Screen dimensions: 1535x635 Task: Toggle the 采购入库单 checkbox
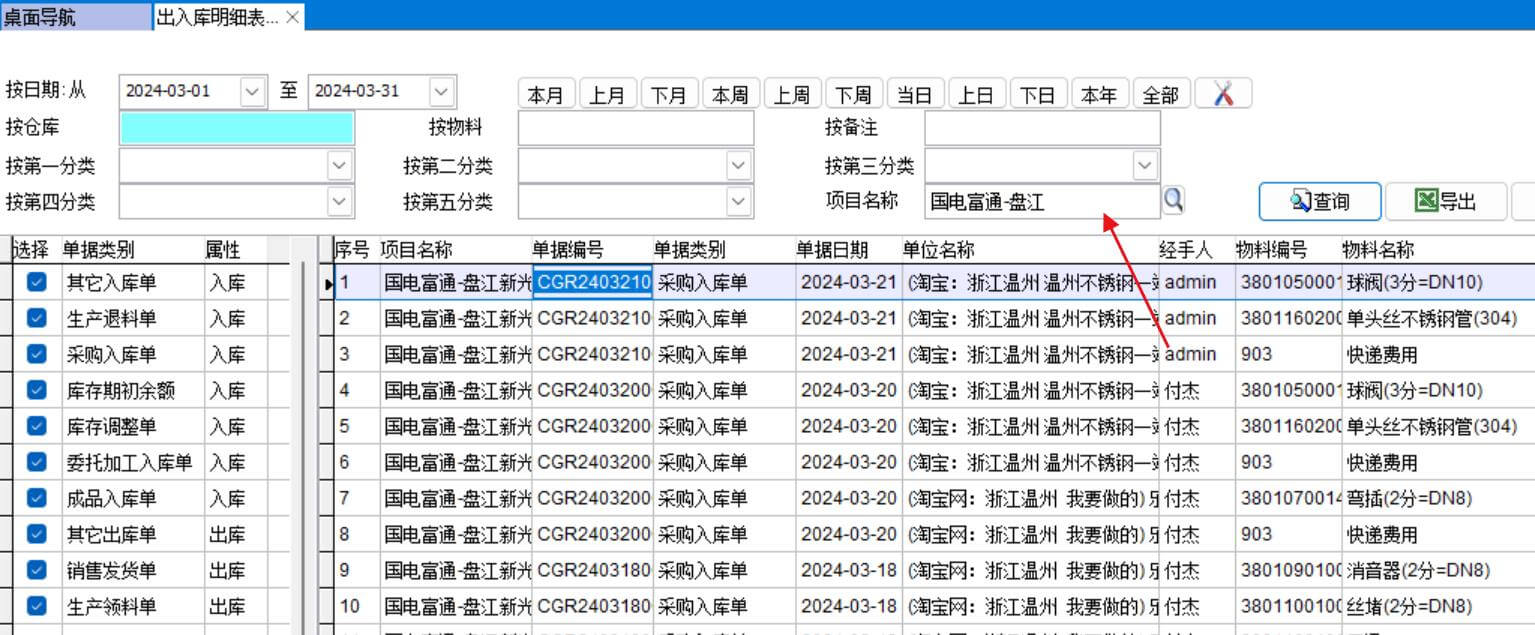[x=37, y=354]
